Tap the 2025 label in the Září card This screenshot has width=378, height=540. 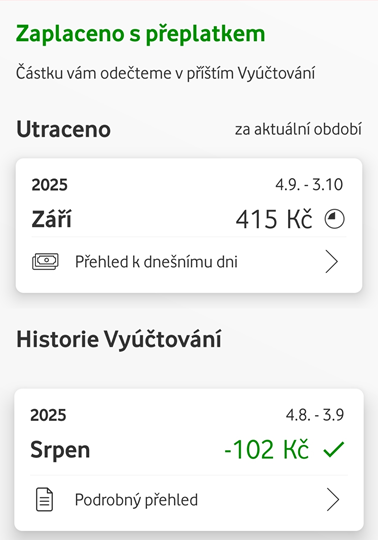point(50,185)
